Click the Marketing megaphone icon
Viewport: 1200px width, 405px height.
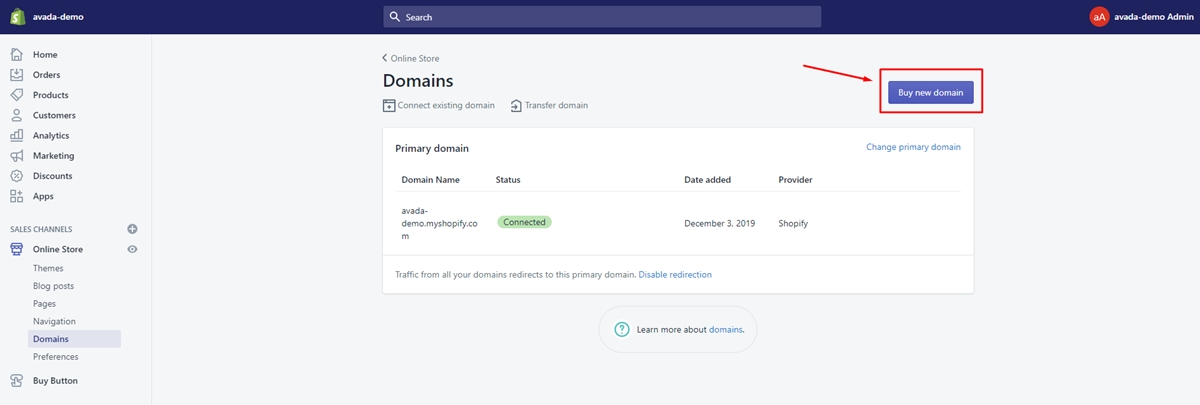17,156
